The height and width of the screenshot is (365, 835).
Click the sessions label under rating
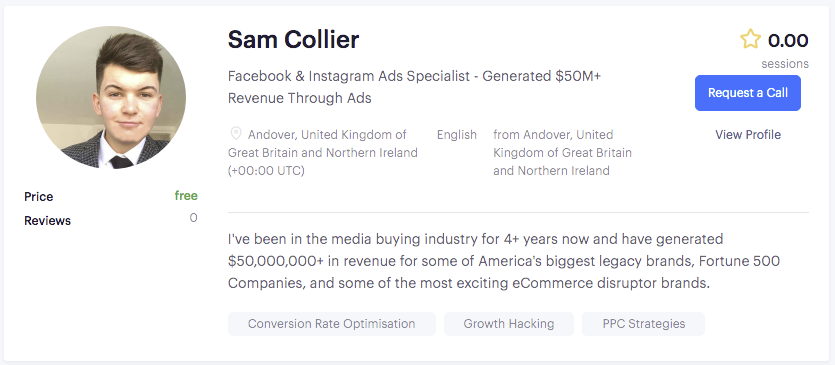pos(785,64)
